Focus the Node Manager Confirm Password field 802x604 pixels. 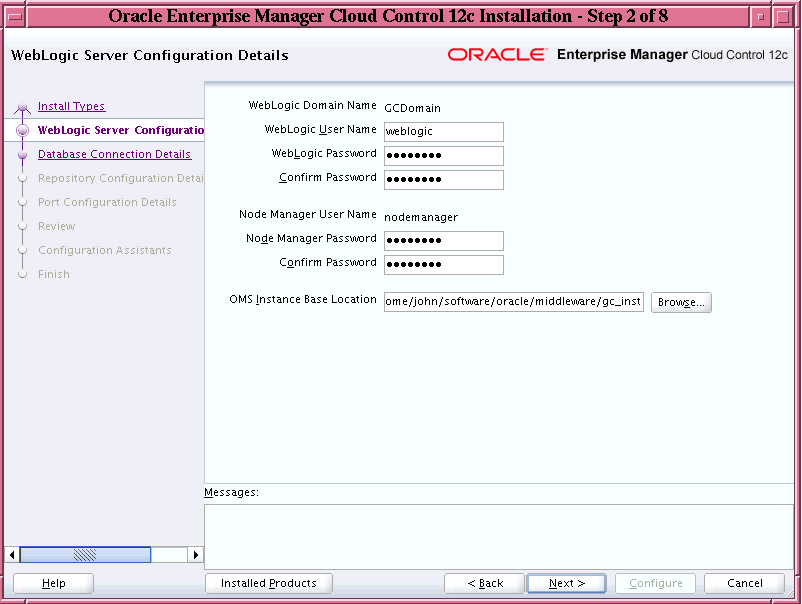coord(443,264)
